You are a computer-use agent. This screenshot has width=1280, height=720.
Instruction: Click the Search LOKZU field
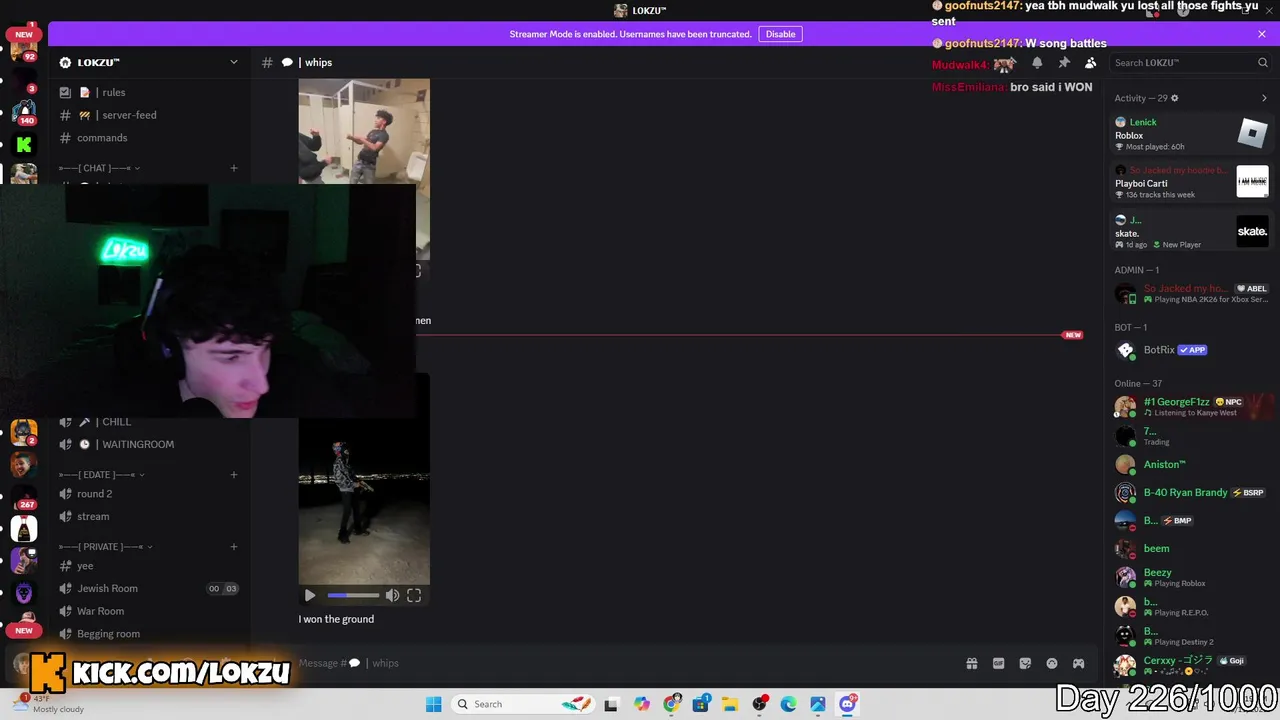1190,63
